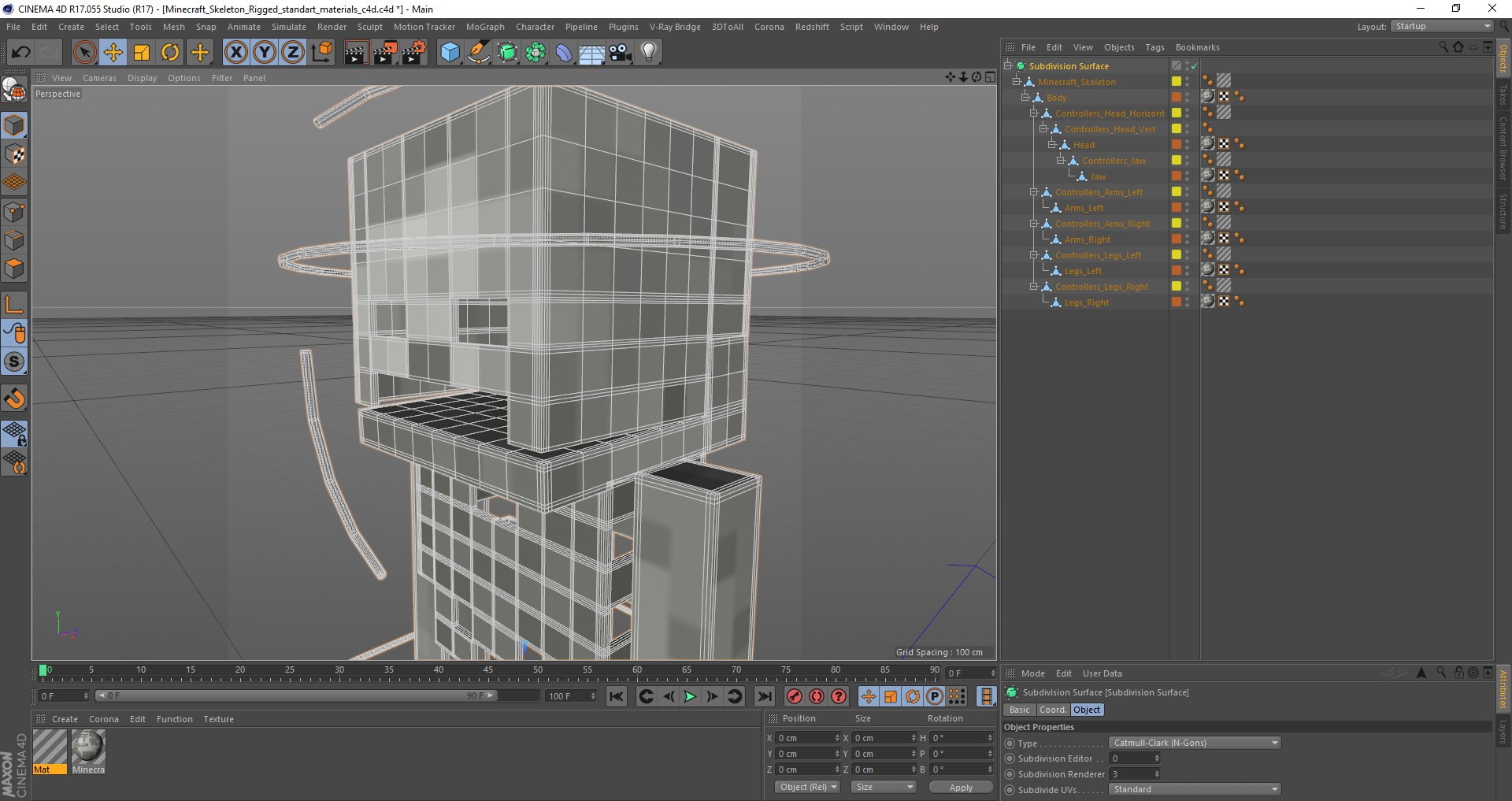This screenshot has width=1512, height=801.
Task: Click the timeline range slider bar
Action: point(296,695)
